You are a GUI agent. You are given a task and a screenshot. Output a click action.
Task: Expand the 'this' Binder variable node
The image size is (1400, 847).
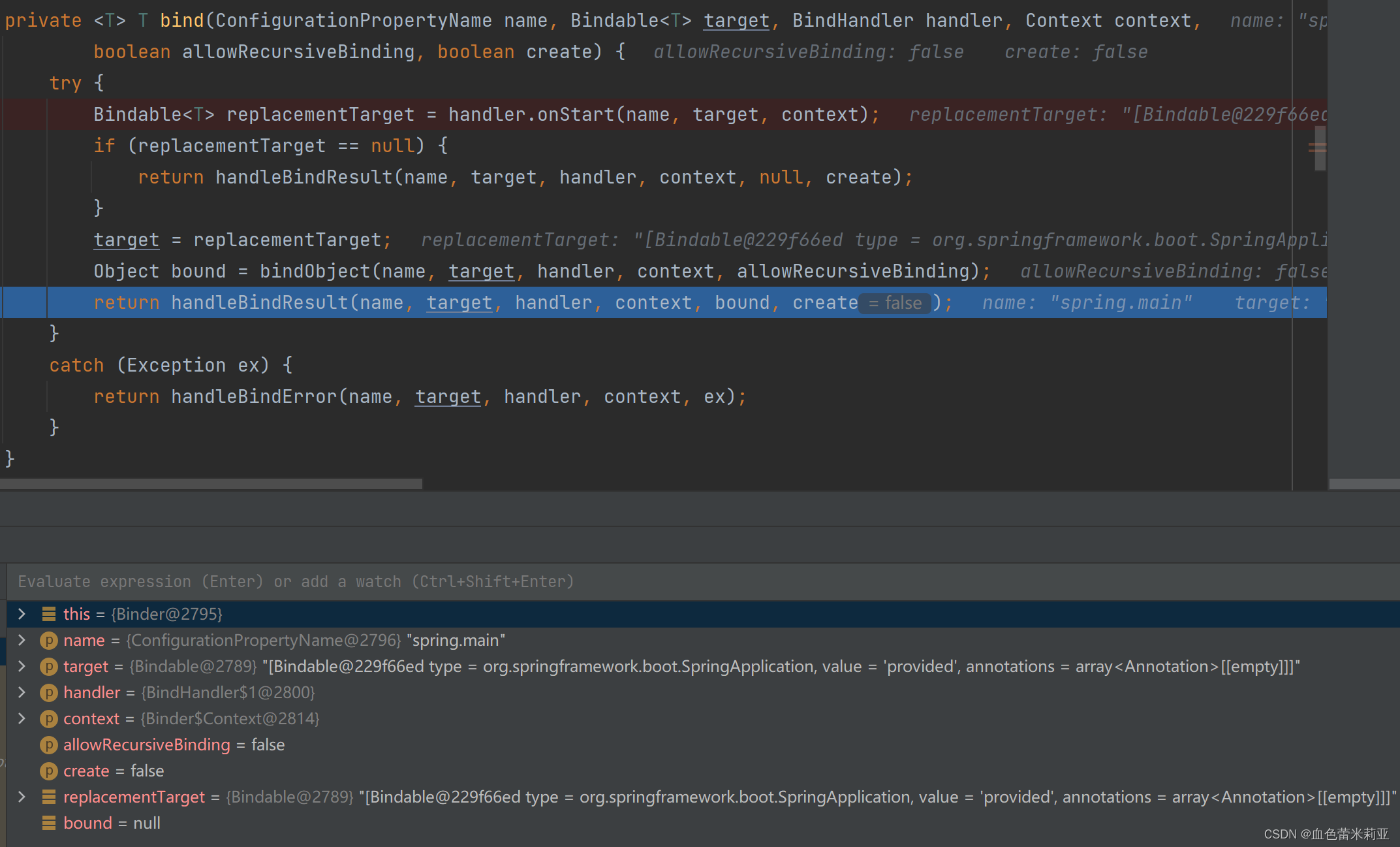(22, 614)
